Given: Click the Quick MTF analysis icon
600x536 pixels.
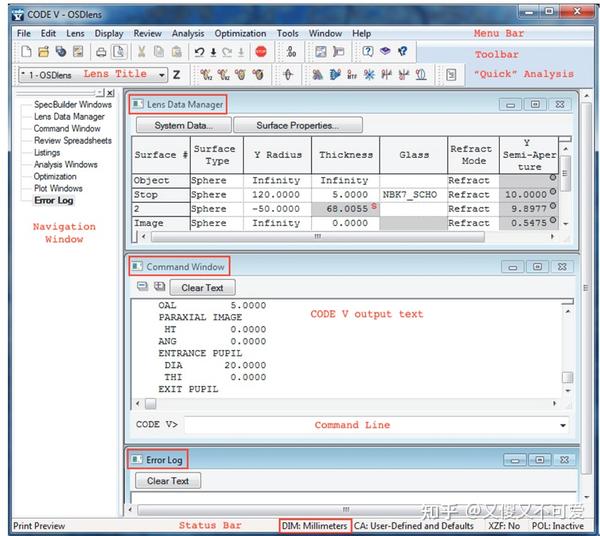Looking at the screenshot, I should coord(352,74).
